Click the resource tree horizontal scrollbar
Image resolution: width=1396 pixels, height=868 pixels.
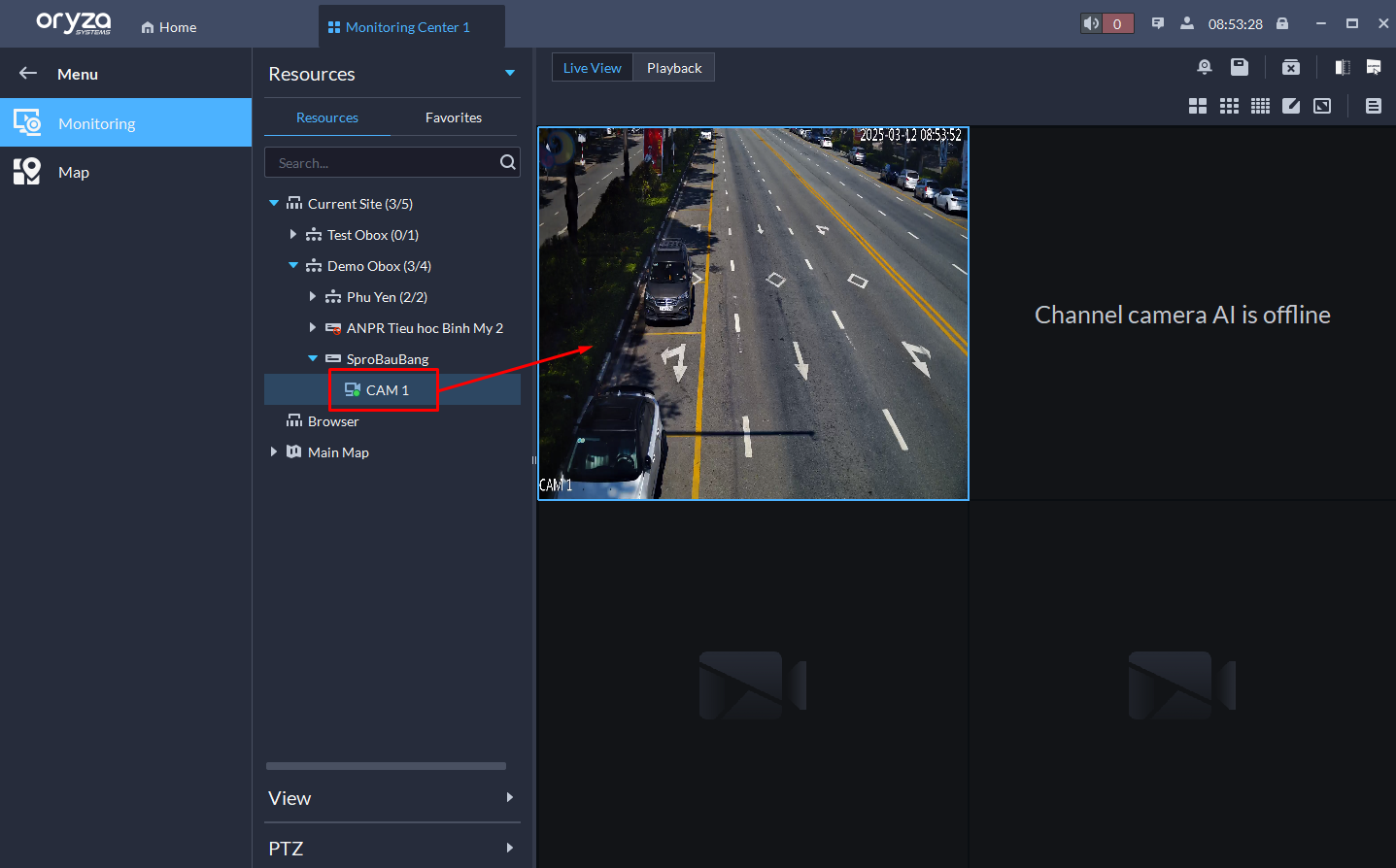click(386, 766)
